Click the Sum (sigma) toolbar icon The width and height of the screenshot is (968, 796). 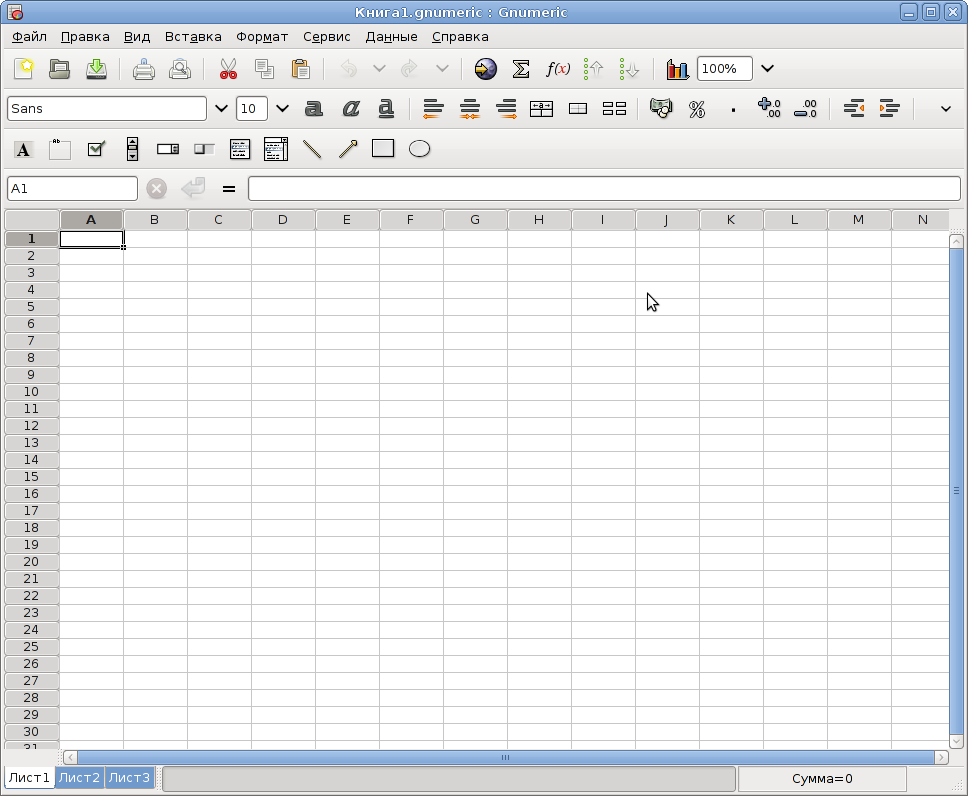coord(521,69)
